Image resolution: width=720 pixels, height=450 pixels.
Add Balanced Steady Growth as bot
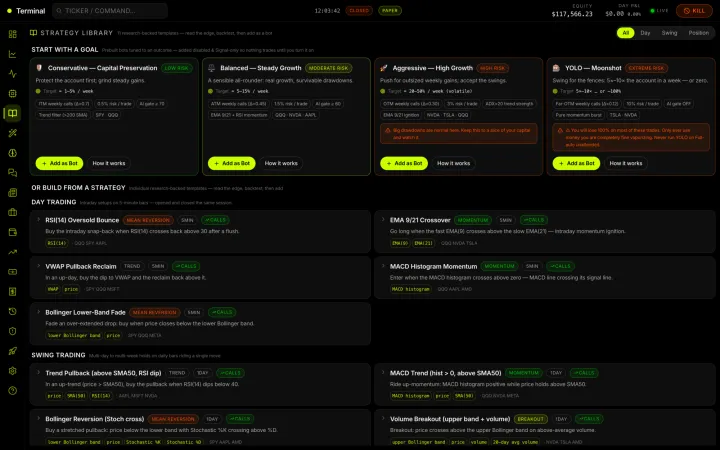pyautogui.click(x=231, y=163)
